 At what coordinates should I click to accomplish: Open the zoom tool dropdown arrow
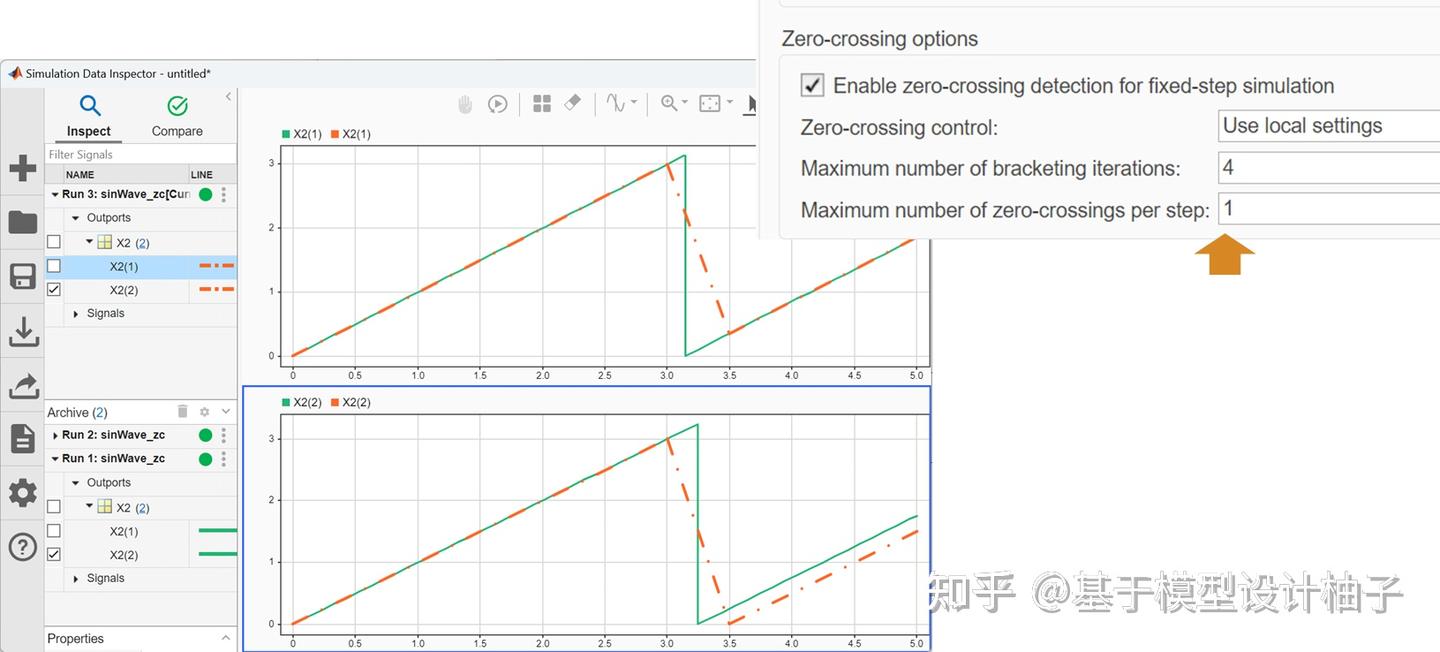685,104
